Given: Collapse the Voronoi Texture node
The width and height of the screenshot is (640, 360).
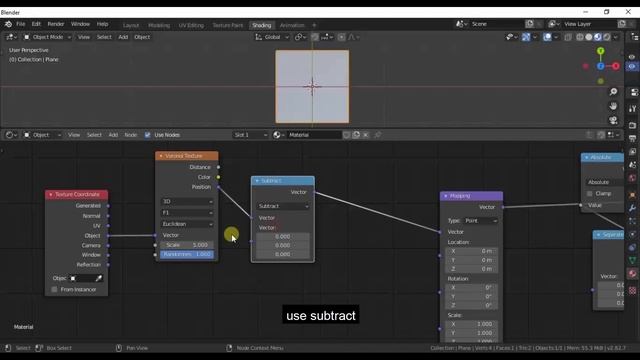Looking at the screenshot, I should [x=161, y=156].
